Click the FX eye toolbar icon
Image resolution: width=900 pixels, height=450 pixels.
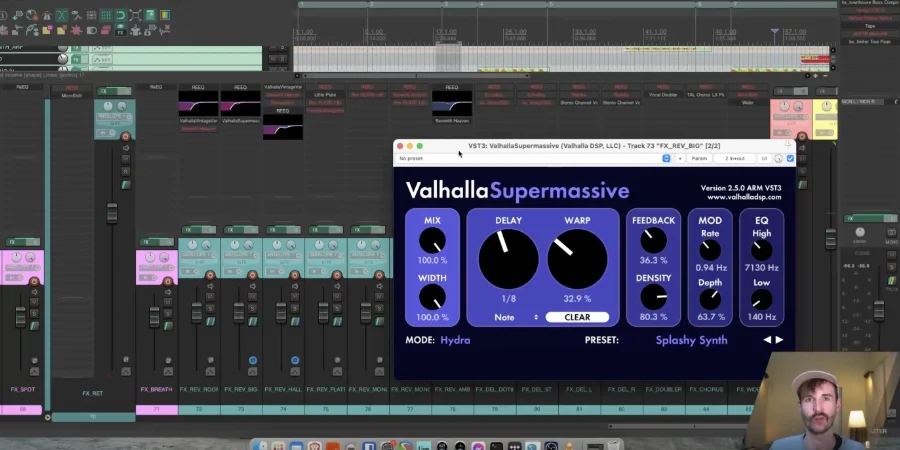(121, 29)
